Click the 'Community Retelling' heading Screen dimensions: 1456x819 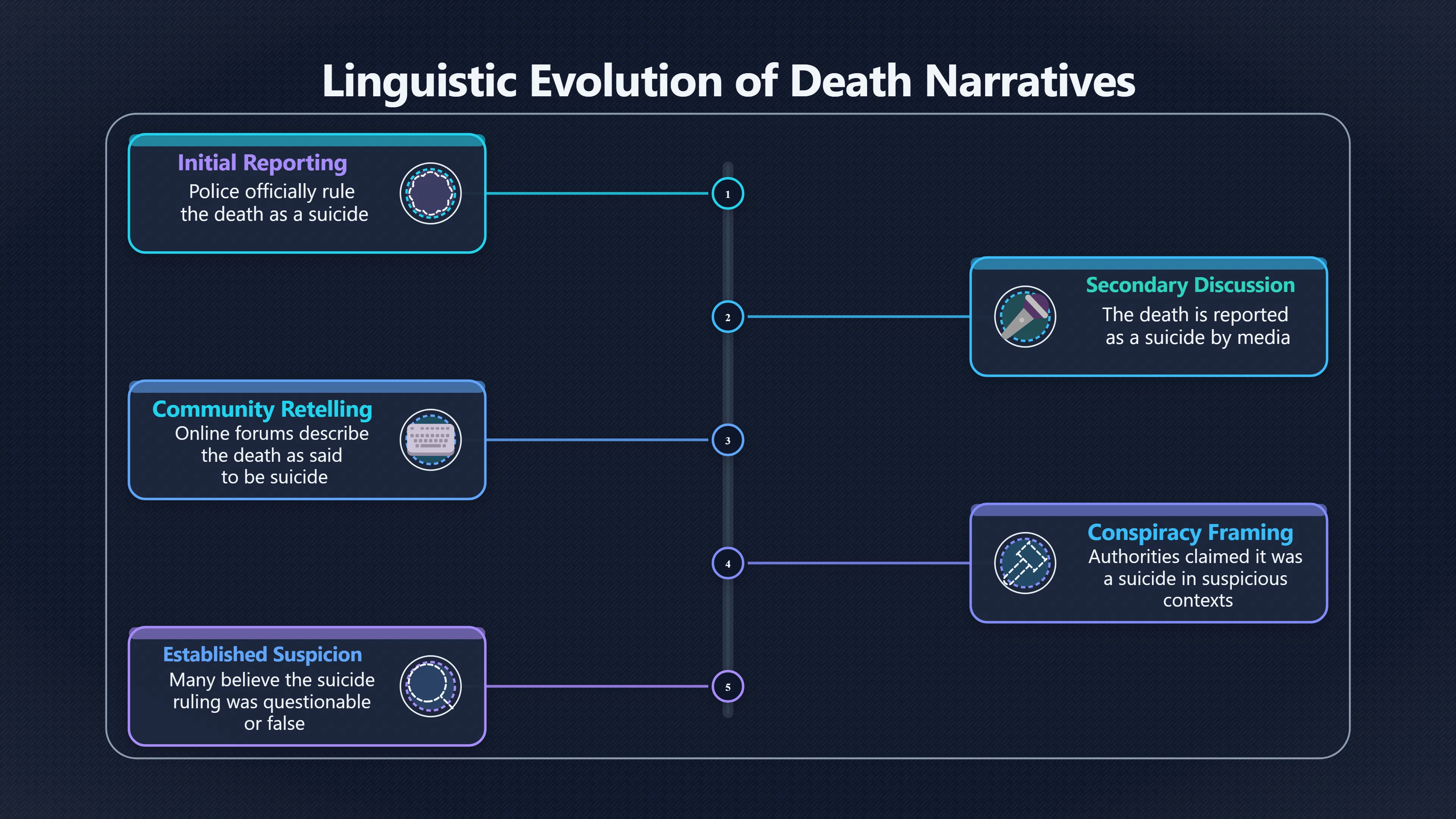tap(262, 409)
